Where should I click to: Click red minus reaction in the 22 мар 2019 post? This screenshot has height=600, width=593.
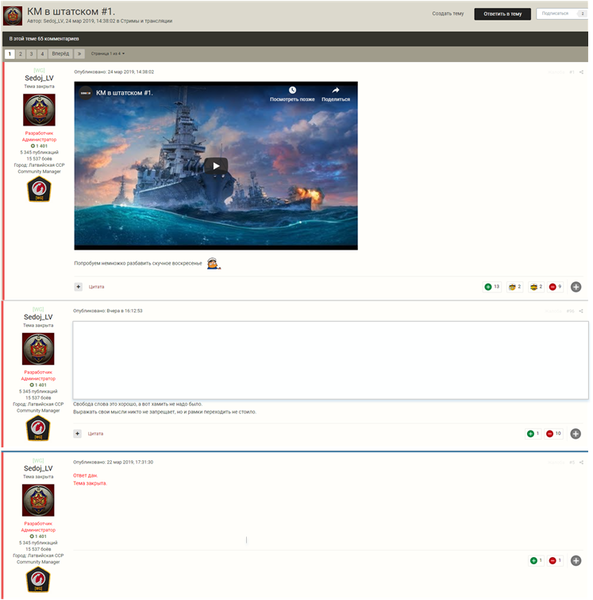pyautogui.click(x=555, y=561)
